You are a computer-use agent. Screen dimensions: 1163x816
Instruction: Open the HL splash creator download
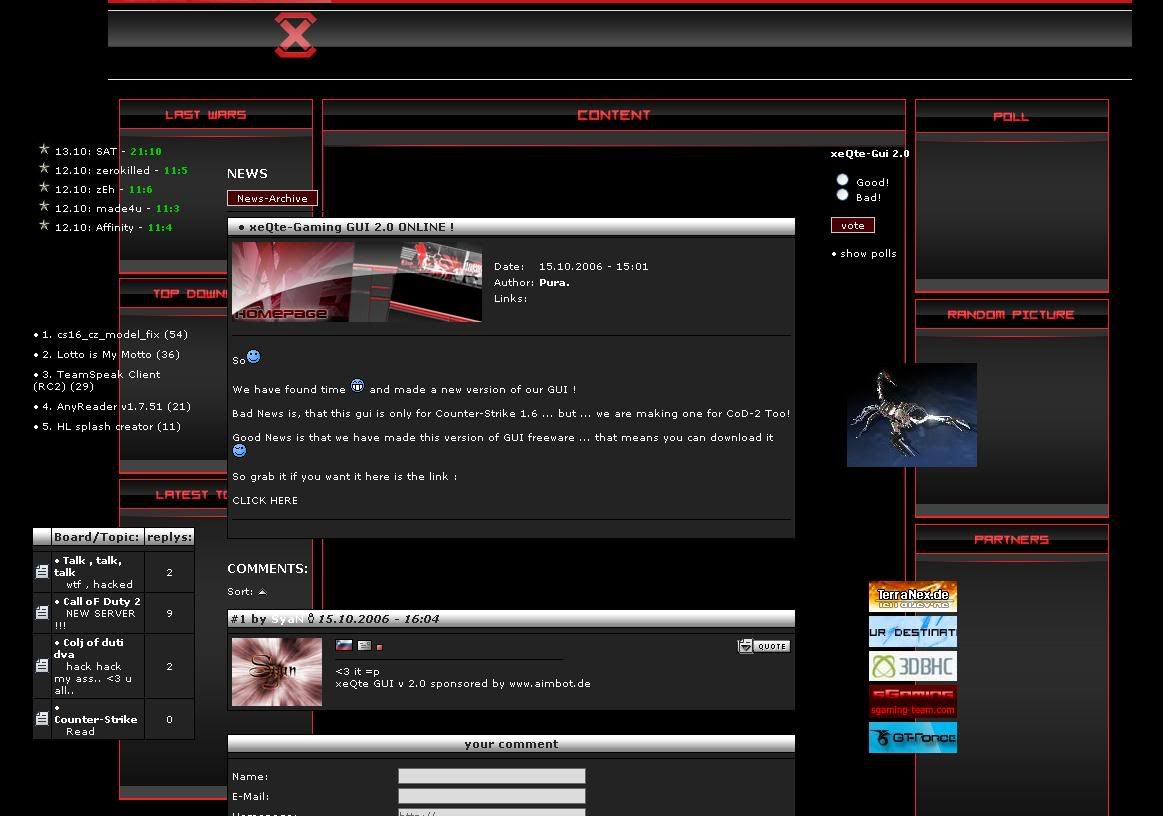click(119, 427)
